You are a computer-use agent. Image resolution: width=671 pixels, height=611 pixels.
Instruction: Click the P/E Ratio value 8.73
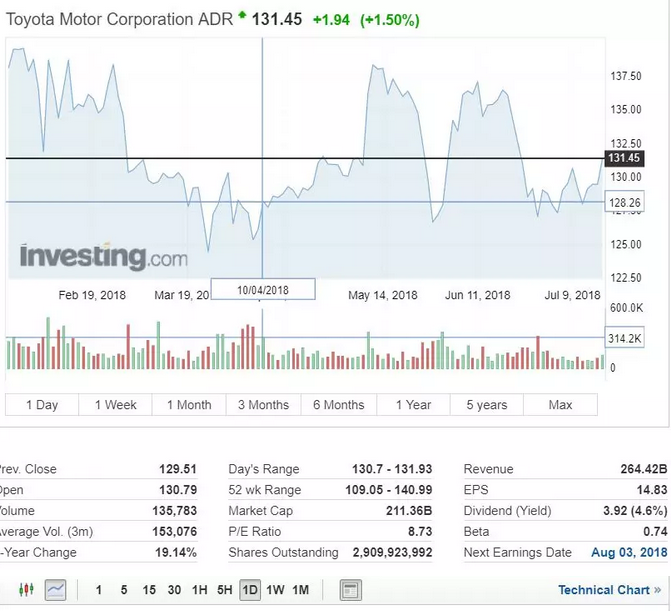(x=420, y=532)
